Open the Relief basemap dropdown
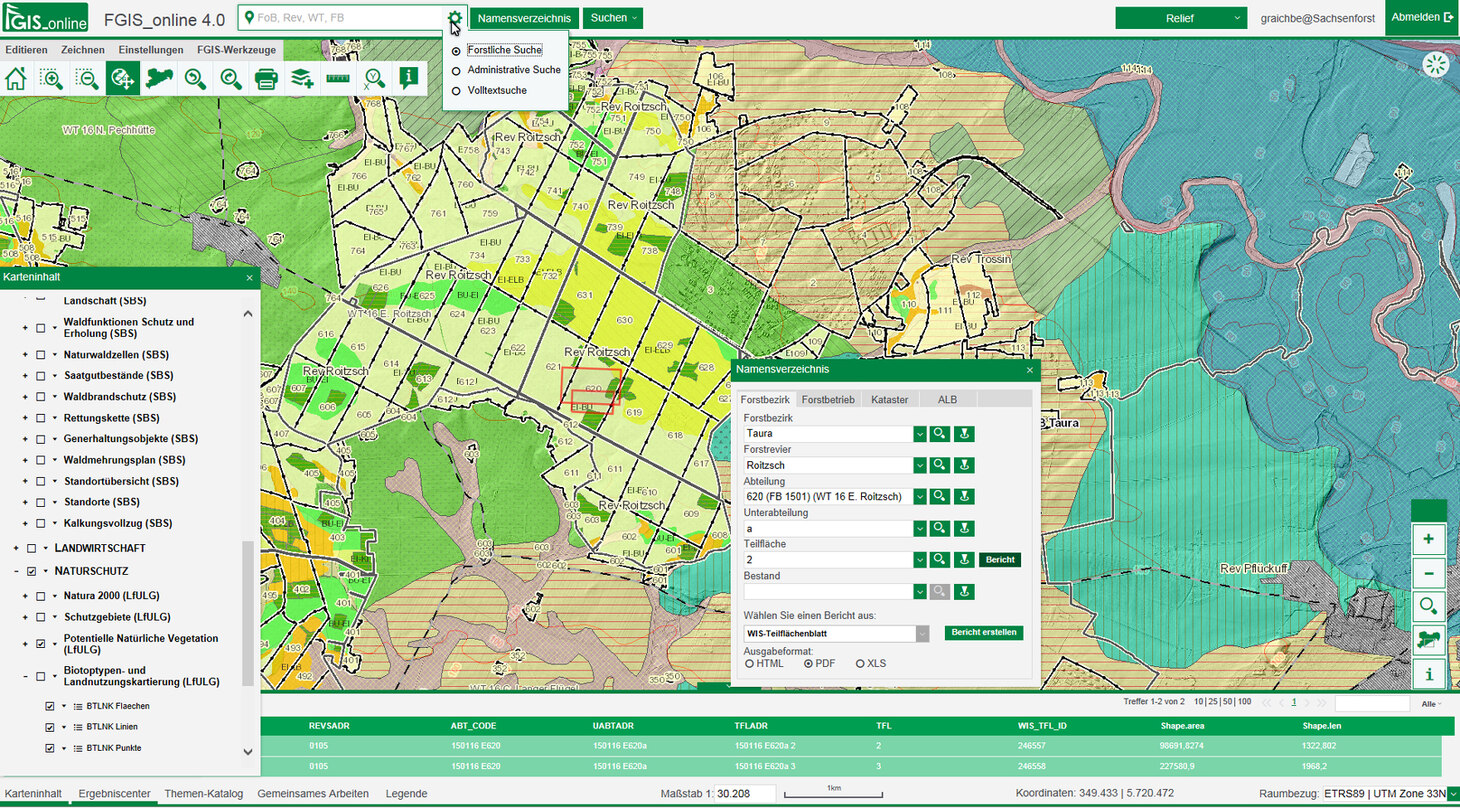Viewport: 1460px width, 808px height. coord(1181,17)
